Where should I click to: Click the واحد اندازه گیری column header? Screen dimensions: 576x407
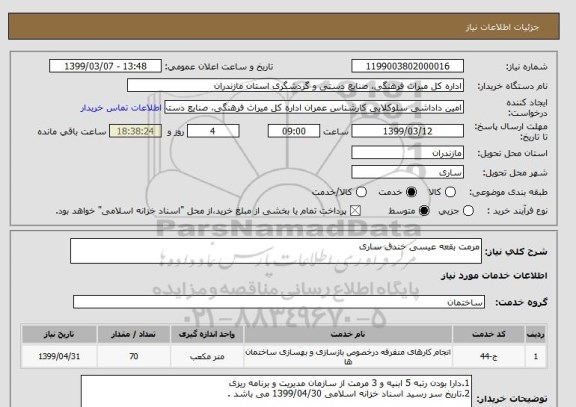point(207,334)
